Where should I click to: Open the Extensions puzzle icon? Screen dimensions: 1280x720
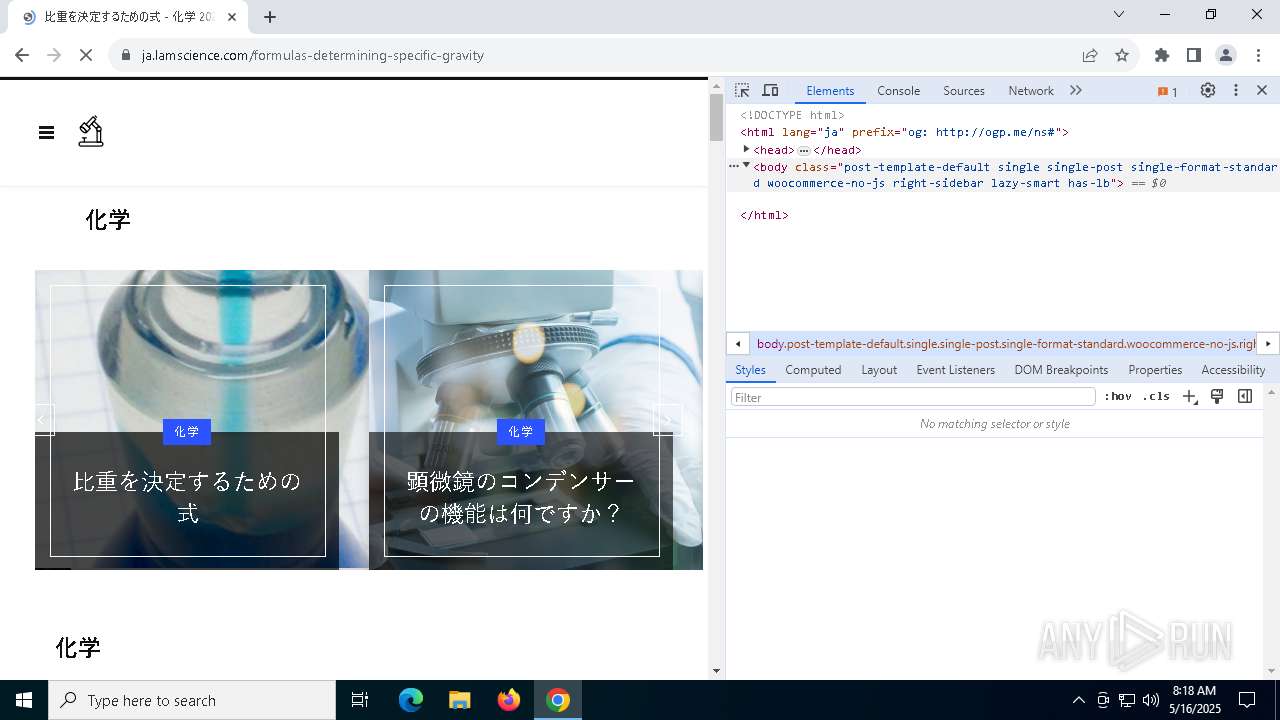click(1162, 55)
